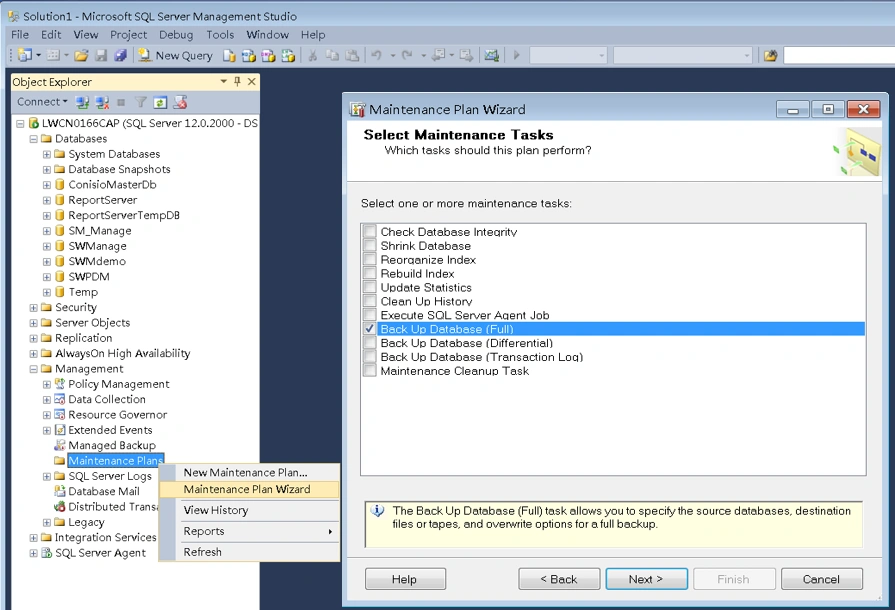Screen dimensions: 895x610
Task: Click the Find toolbar icon next to the search box
Action: [x=771, y=55]
